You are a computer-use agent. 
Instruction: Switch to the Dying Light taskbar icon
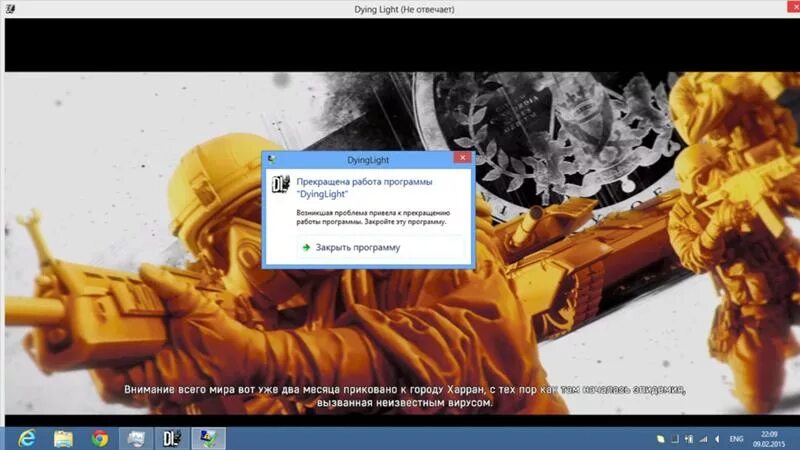pyautogui.click(x=172, y=438)
